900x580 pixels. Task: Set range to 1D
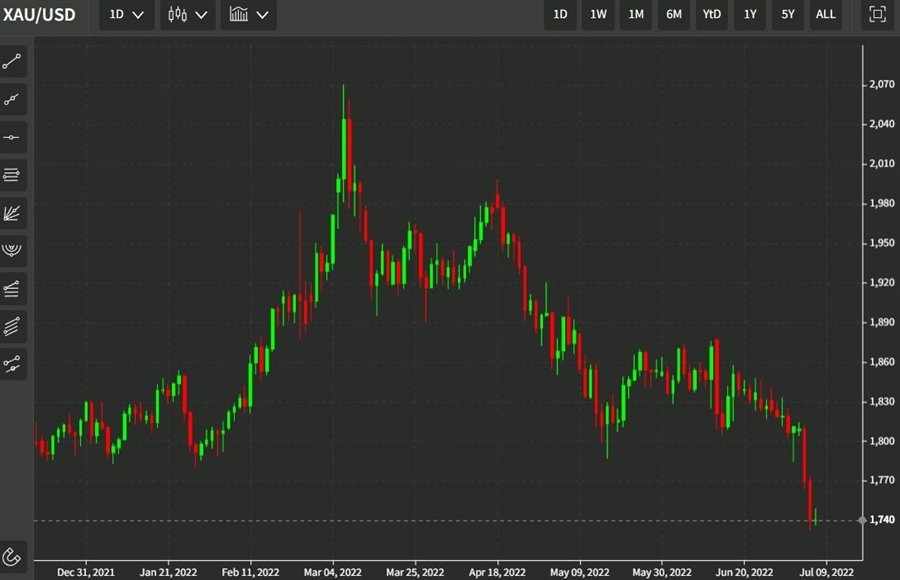click(x=560, y=14)
